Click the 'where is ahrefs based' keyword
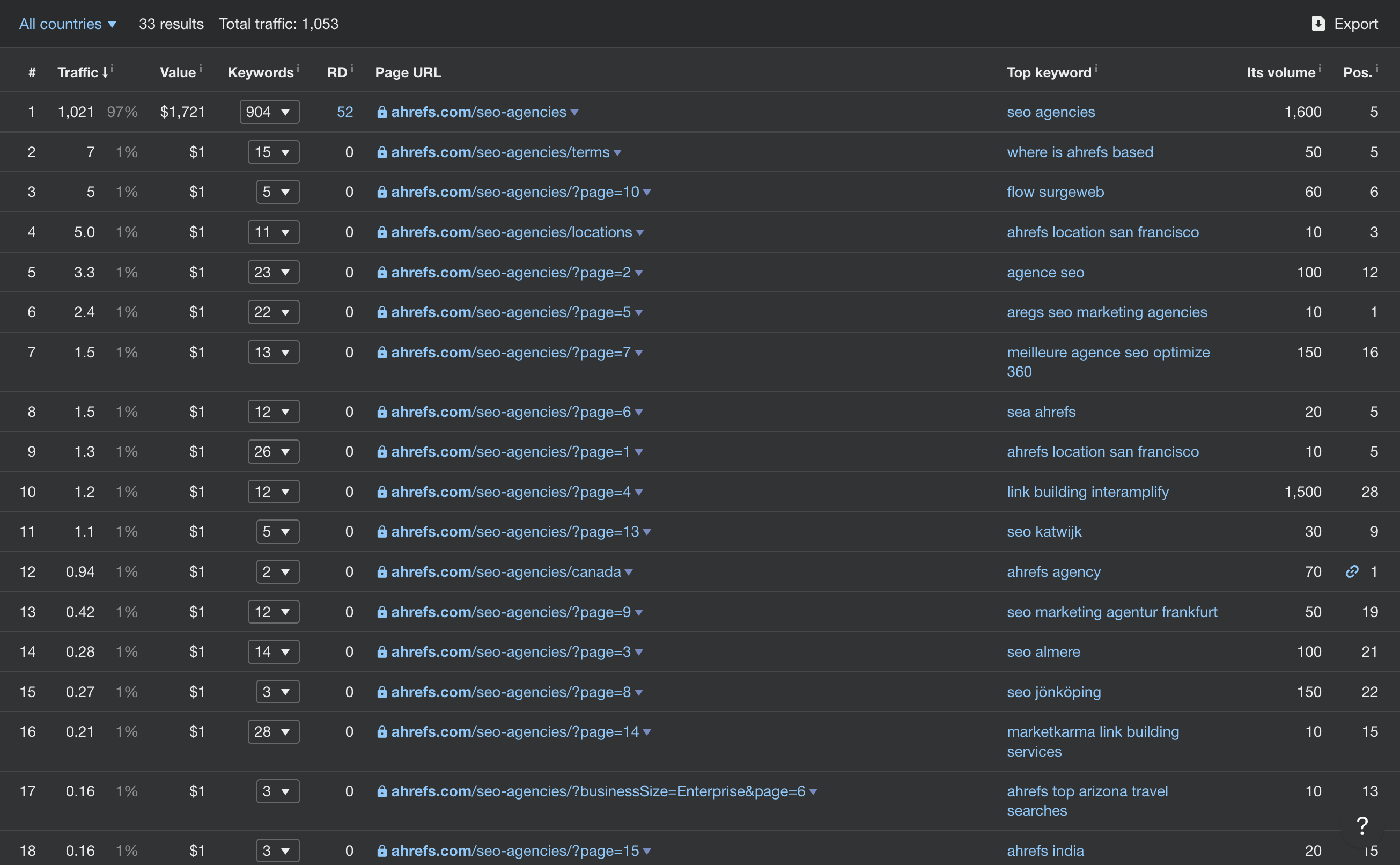This screenshot has height=865, width=1400. click(x=1080, y=152)
